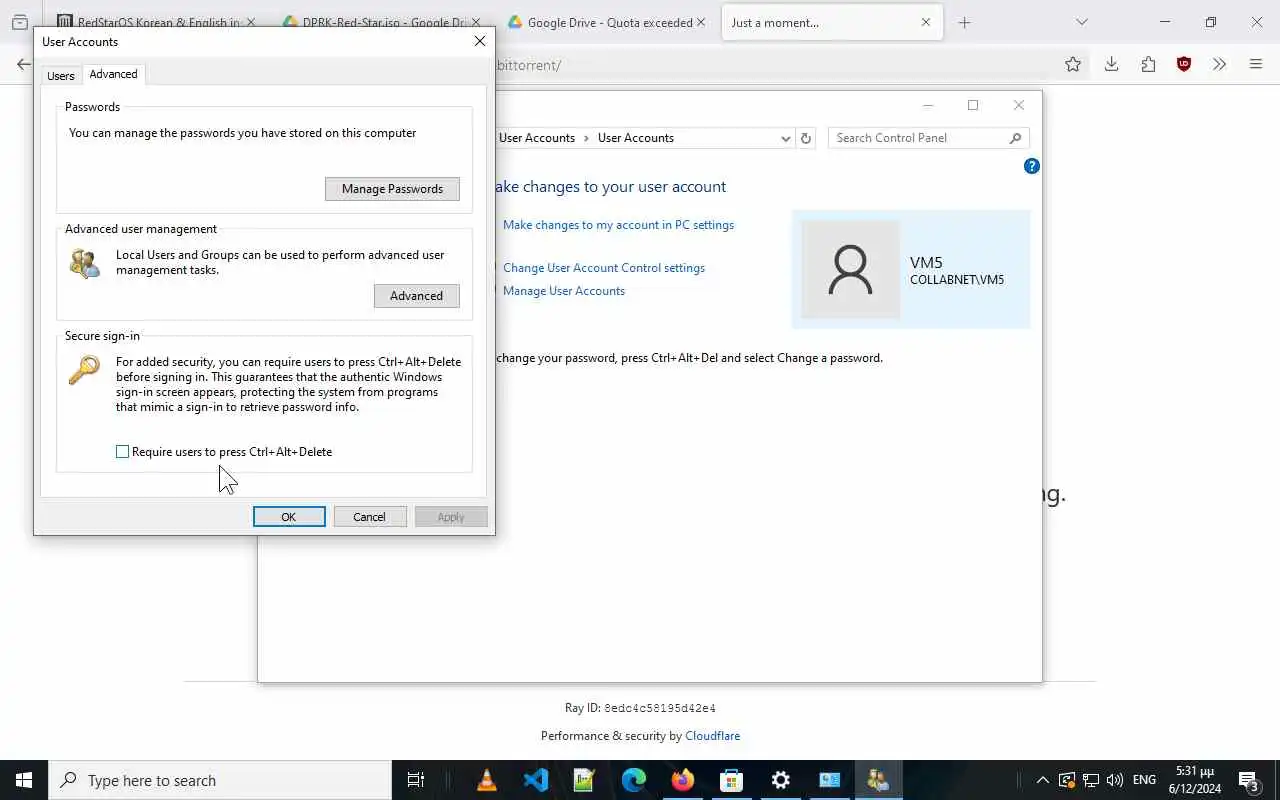This screenshot has width=1280, height=800.
Task: Switch to the Users tab in the dialog
Action: (61, 76)
